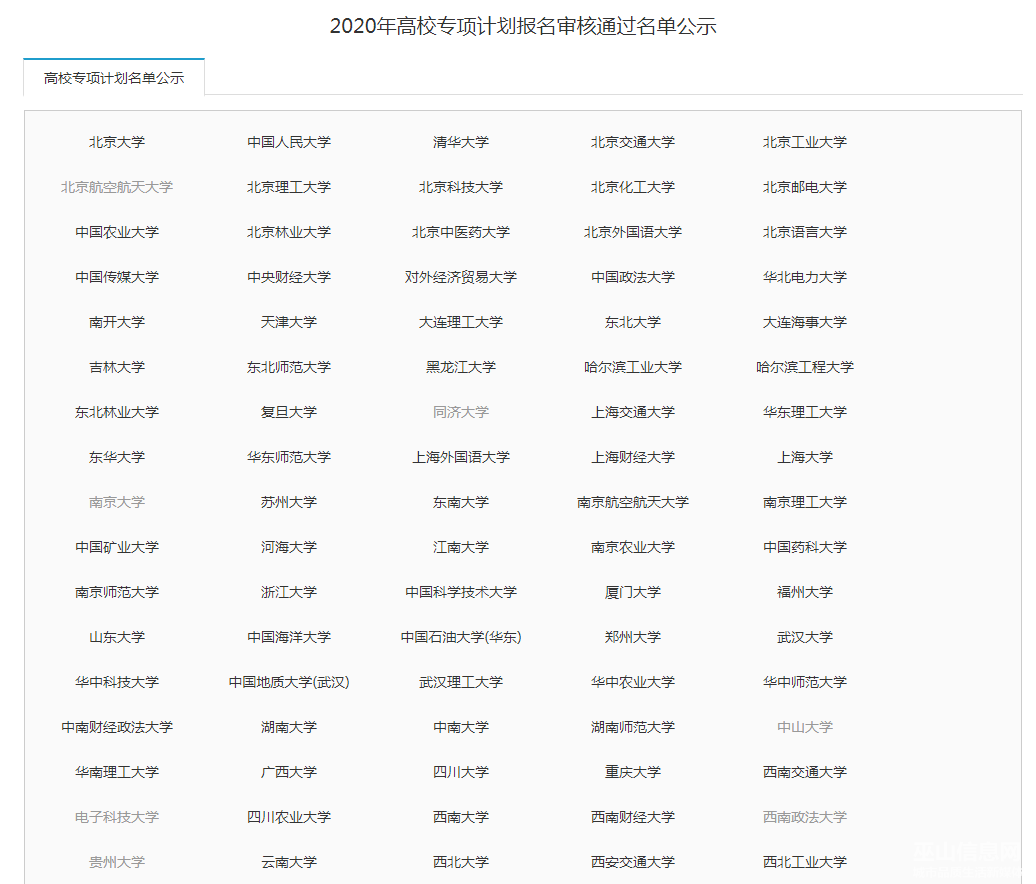Open 北京化工大学 link
The height and width of the screenshot is (884, 1036).
pos(632,187)
